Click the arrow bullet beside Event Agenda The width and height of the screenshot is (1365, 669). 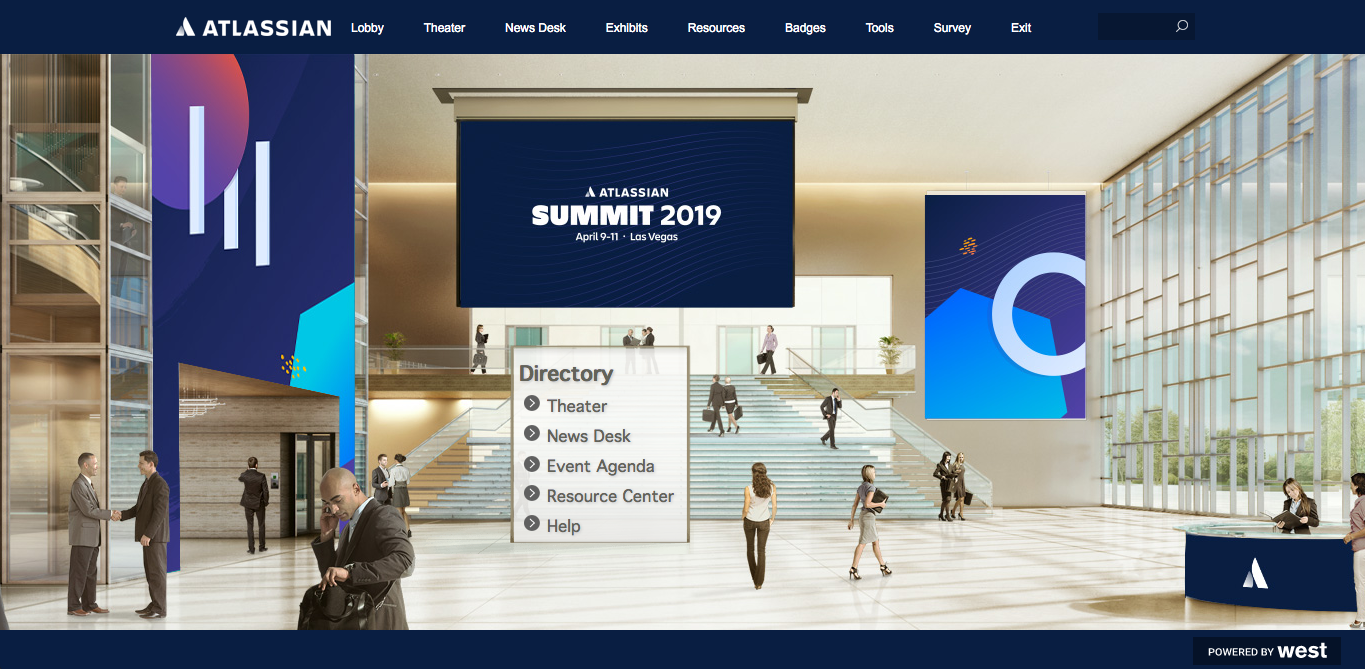pyautogui.click(x=532, y=464)
